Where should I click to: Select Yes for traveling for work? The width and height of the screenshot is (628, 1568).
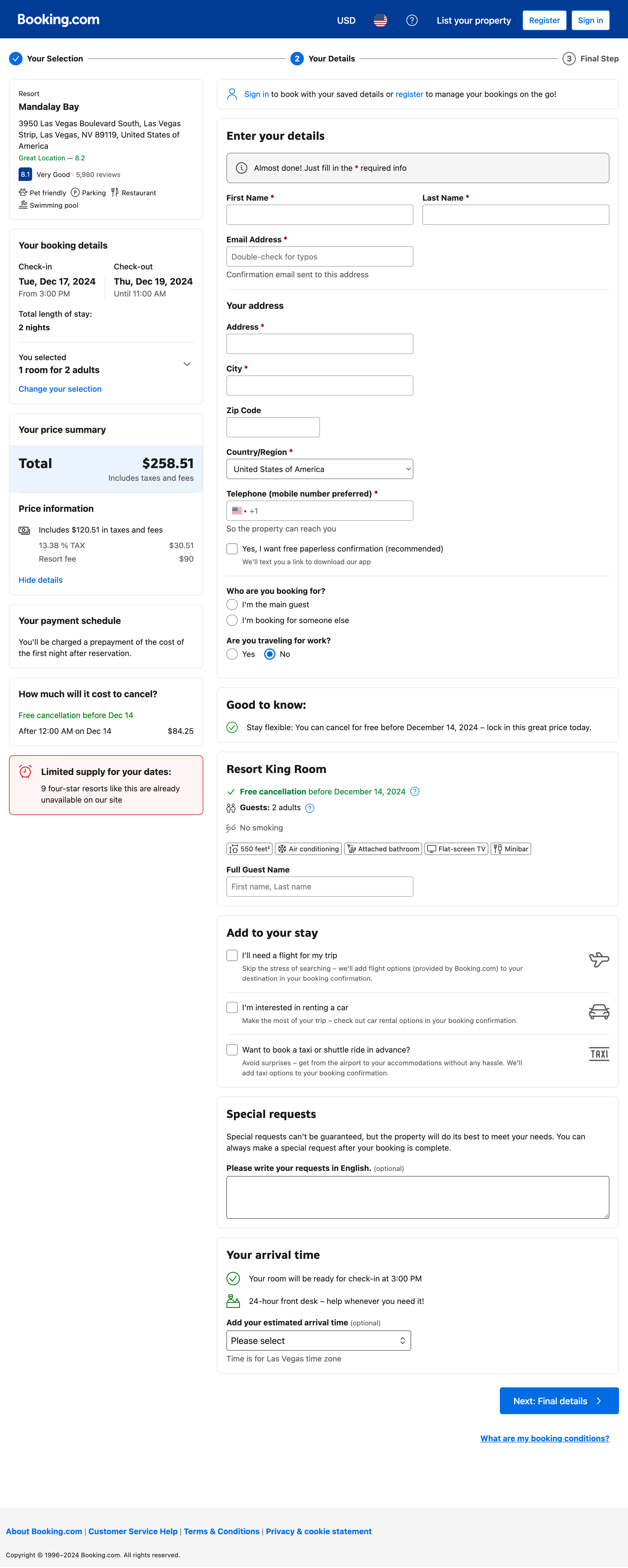point(232,654)
